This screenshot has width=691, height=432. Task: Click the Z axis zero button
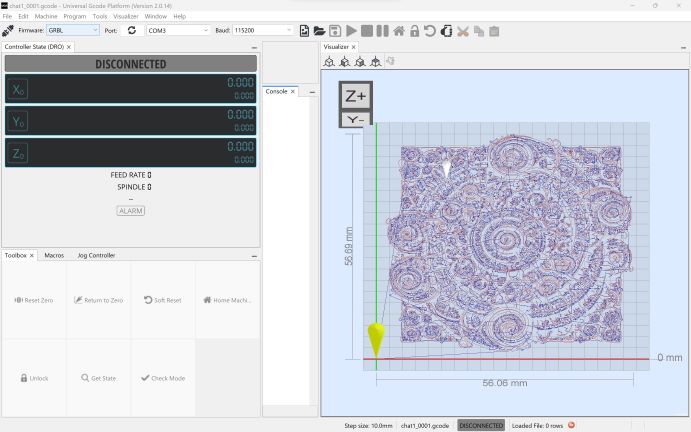[18, 153]
